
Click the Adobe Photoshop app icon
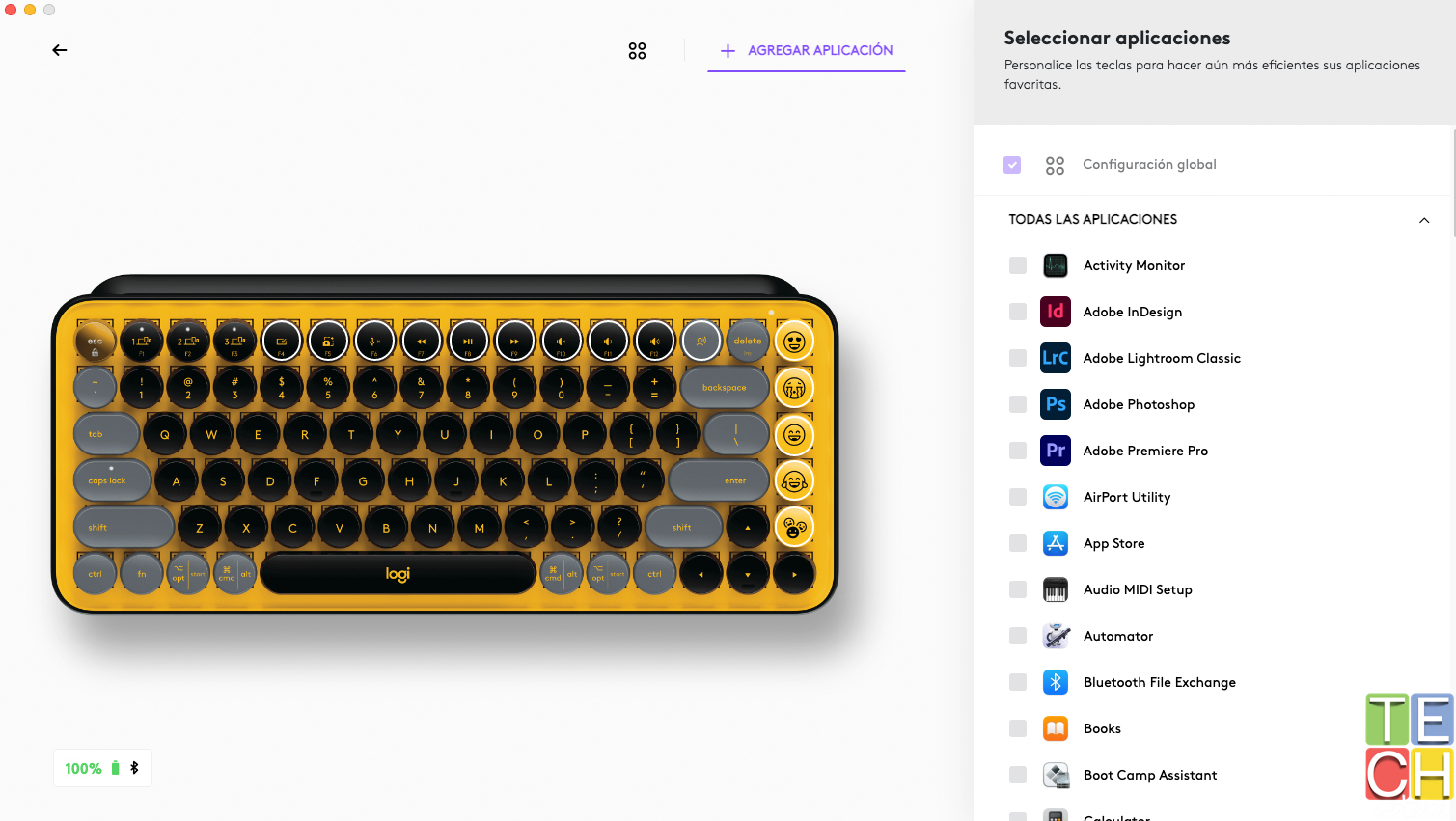[1056, 404]
